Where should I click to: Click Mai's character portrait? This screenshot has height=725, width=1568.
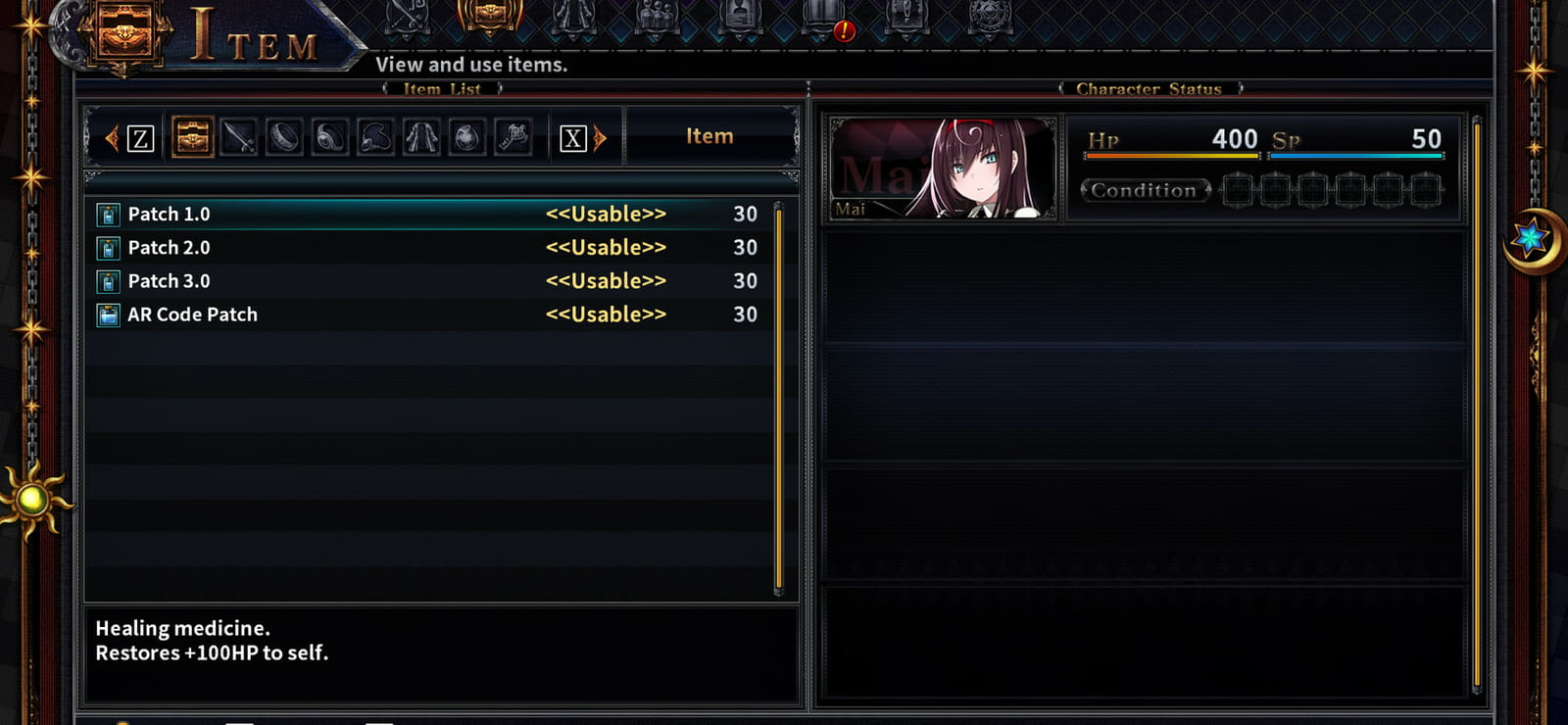[x=942, y=169]
